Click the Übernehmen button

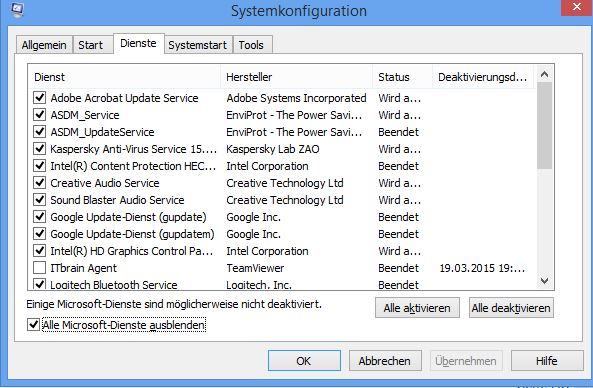[466, 361]
